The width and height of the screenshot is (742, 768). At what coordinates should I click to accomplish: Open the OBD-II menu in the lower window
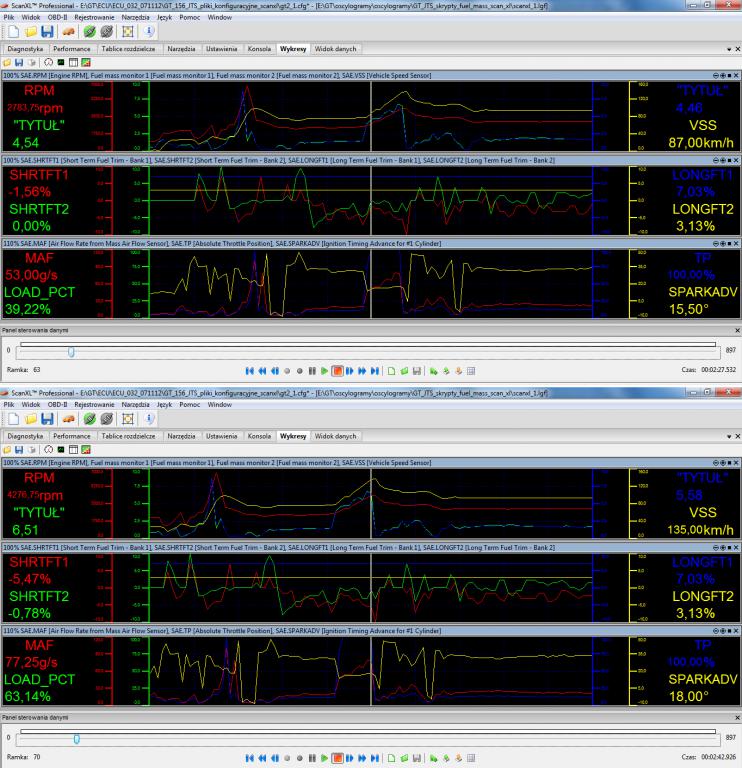click(57, 405)
